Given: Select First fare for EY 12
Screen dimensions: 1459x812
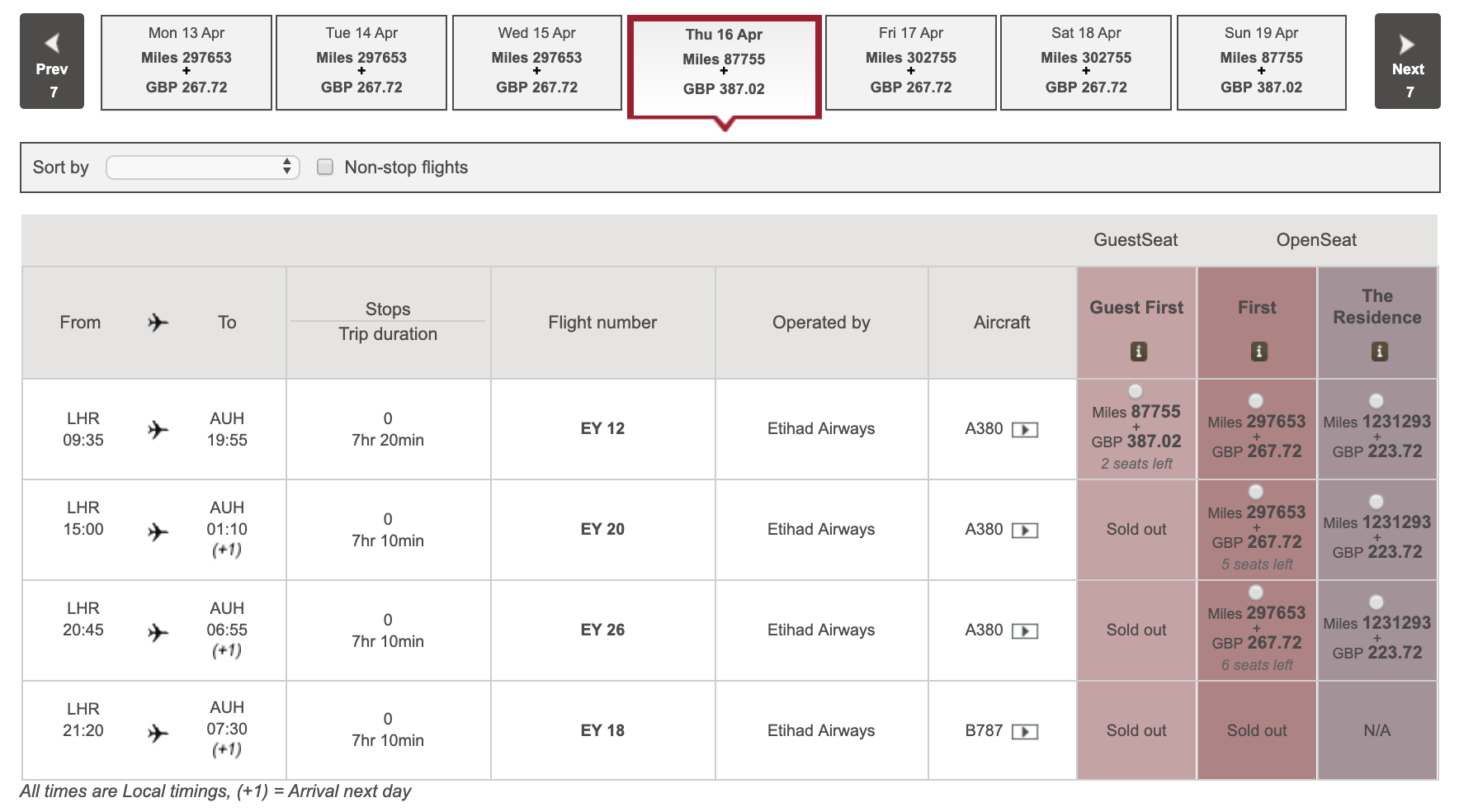Looking at the screenshot, I should click(1256, 401).
